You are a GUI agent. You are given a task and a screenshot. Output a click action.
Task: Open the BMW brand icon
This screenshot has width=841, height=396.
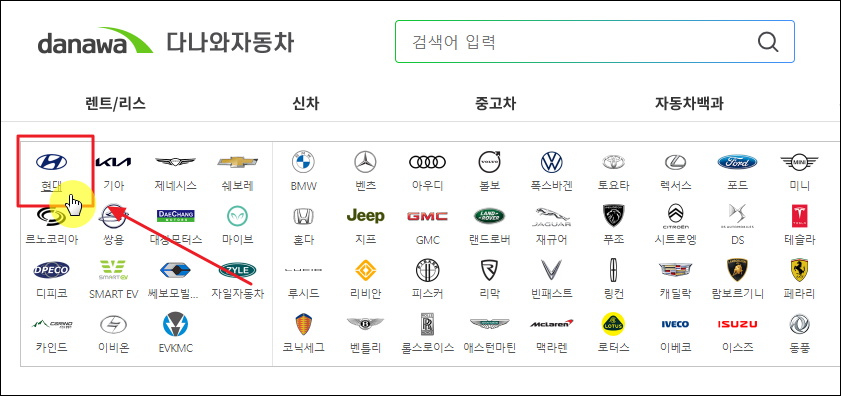[x=304, y=162]
